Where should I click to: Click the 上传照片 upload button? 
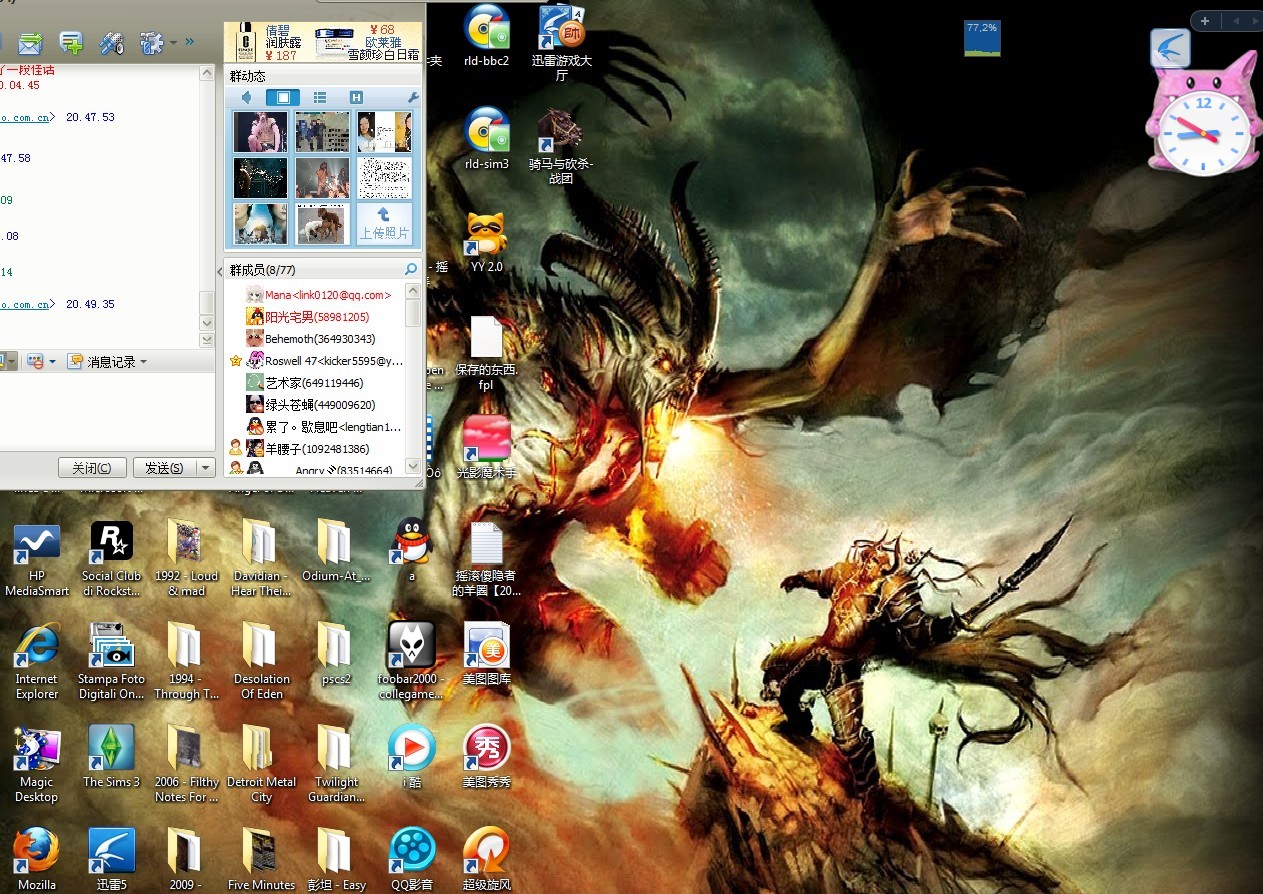click(x=384, y=224)
